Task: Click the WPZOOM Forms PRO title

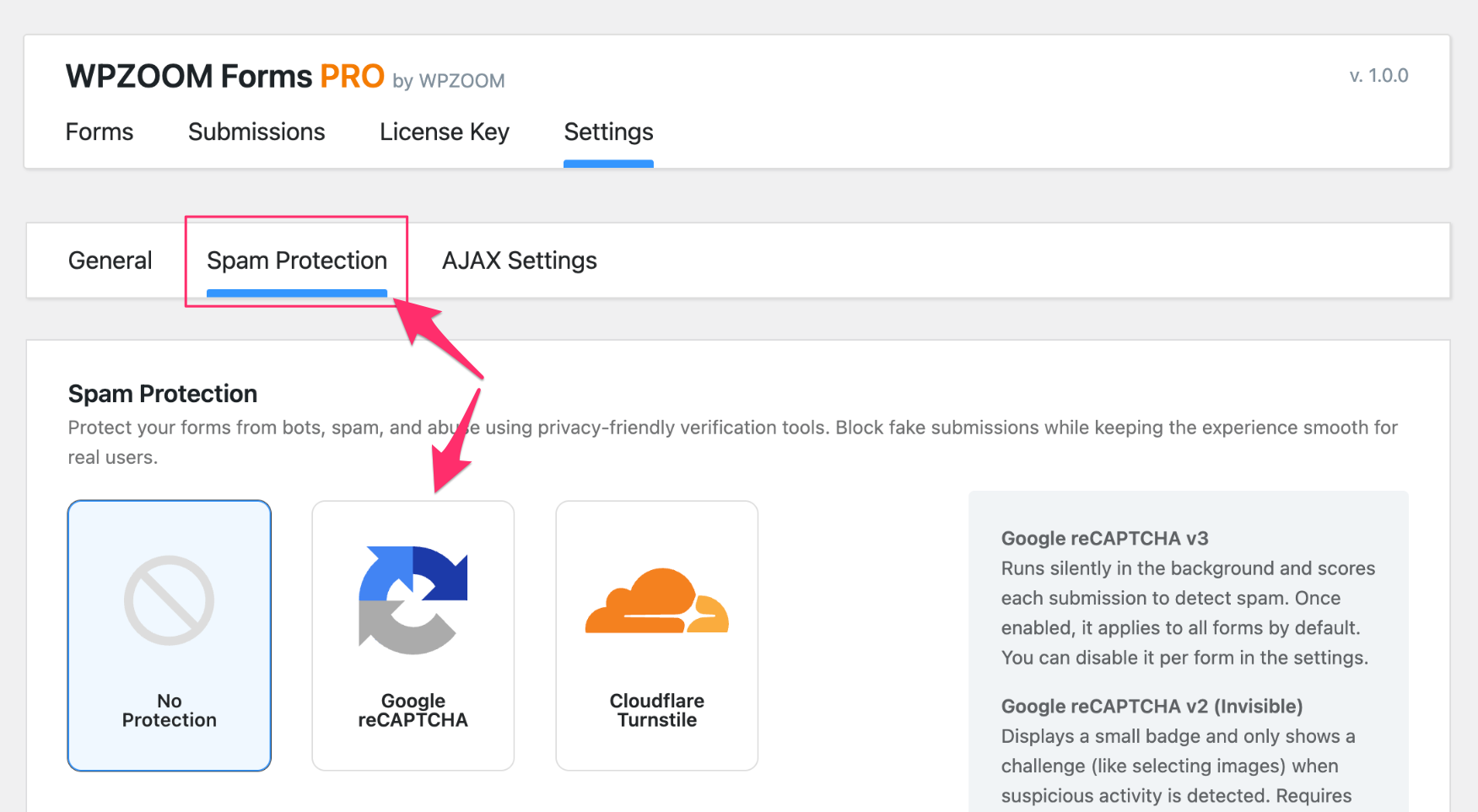Action: point(225,76)
